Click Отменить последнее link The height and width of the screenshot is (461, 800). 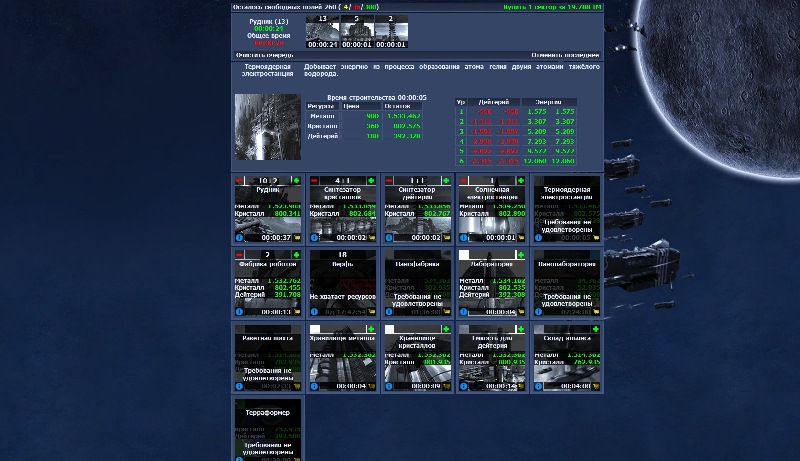[x=567, y=56]
